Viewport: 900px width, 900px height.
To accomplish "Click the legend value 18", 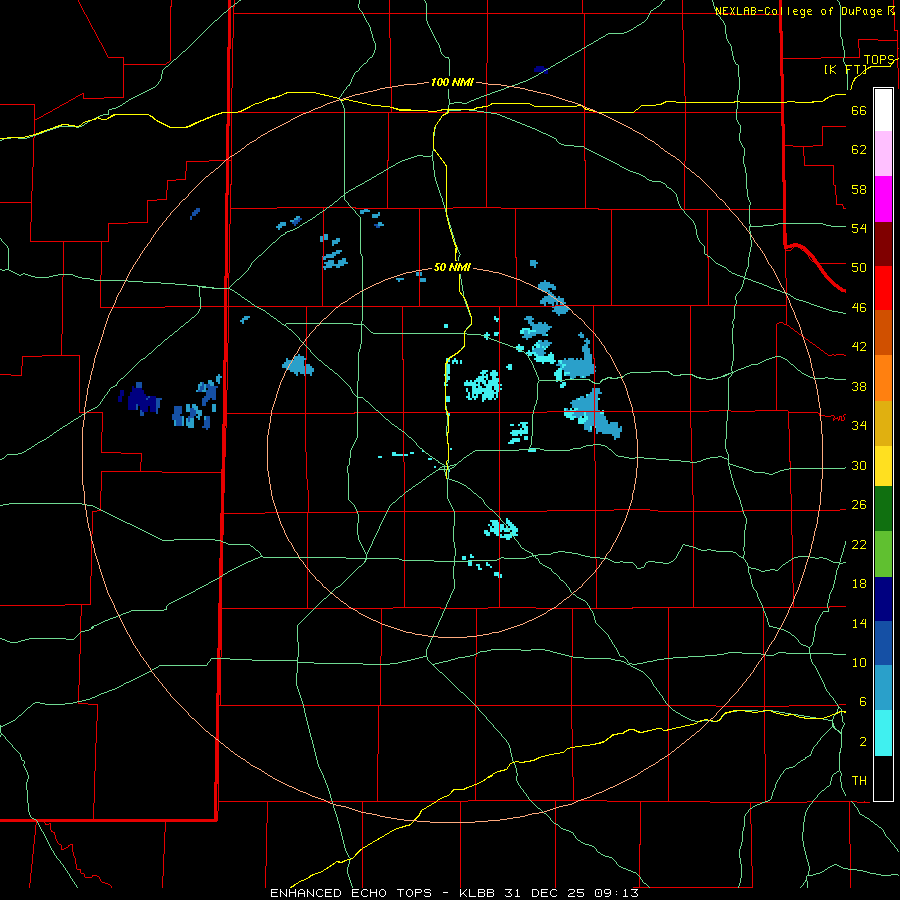I will (x=859, y=584).
